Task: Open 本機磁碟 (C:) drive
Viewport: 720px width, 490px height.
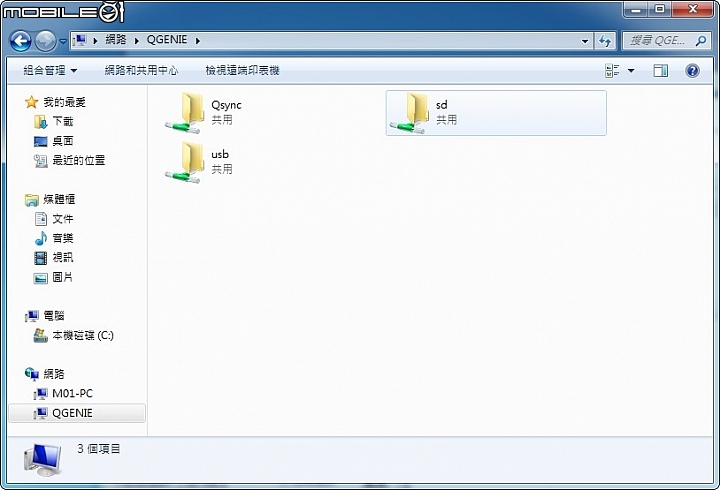Action: click(83, 335)
